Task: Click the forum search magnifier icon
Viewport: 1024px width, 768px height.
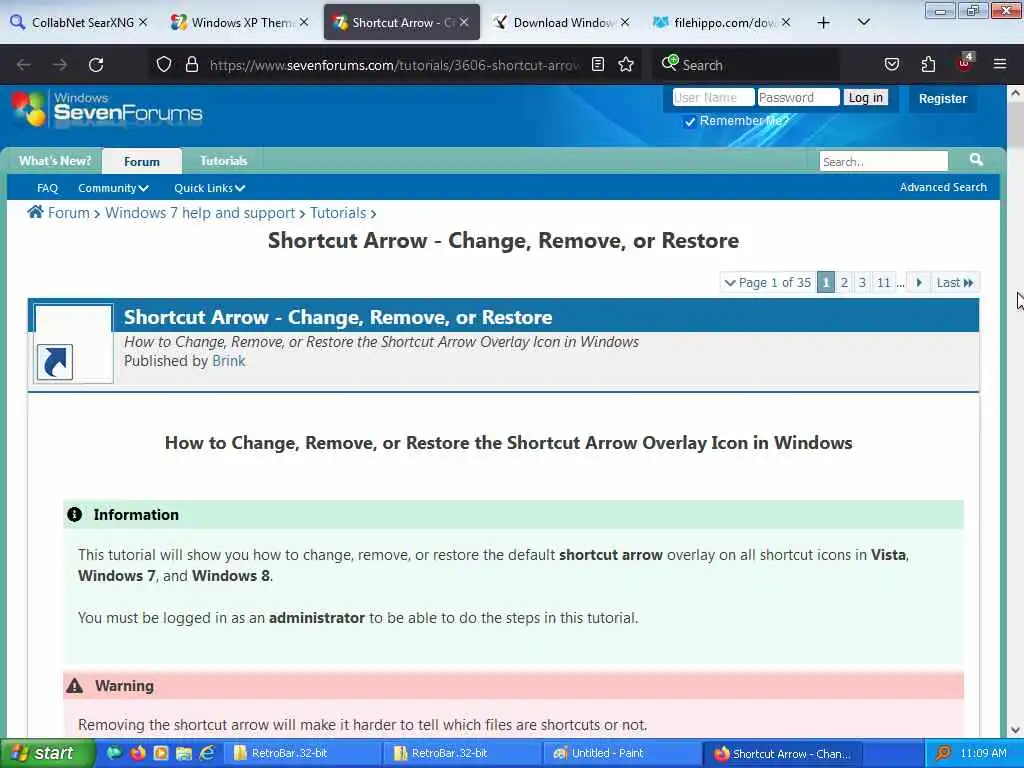Action: tap(976, 159)
